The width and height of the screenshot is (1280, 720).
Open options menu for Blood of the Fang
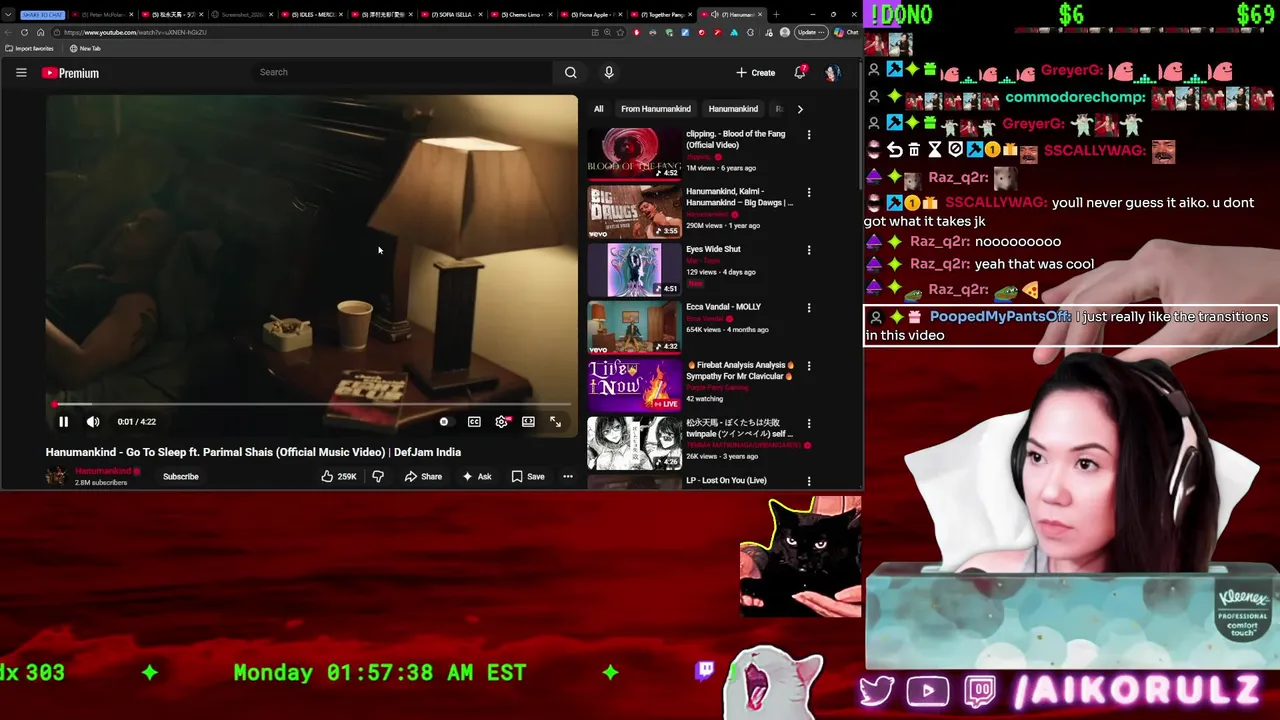coord(809,135)
